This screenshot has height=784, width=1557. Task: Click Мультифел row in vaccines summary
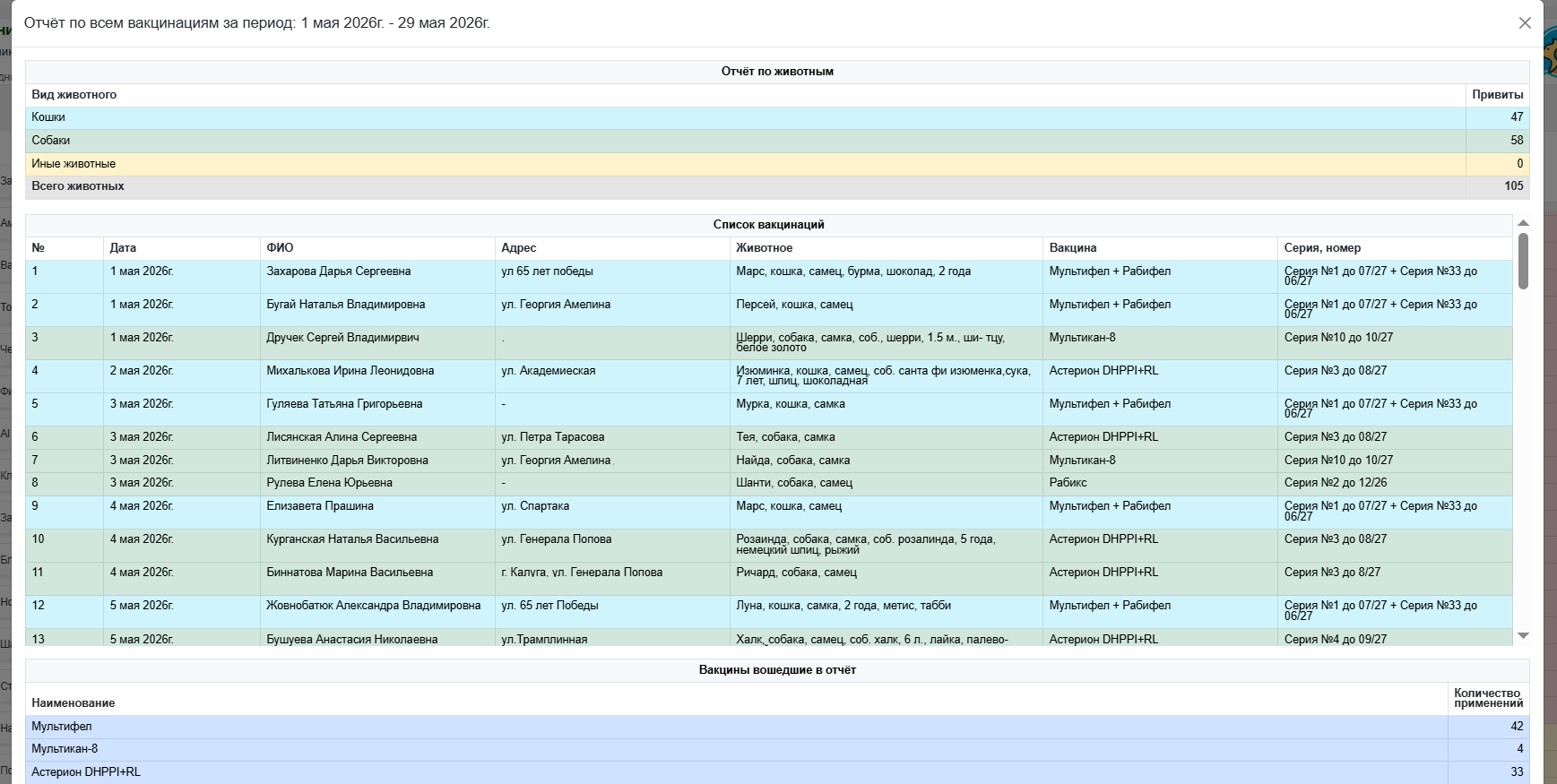(777, 727)
